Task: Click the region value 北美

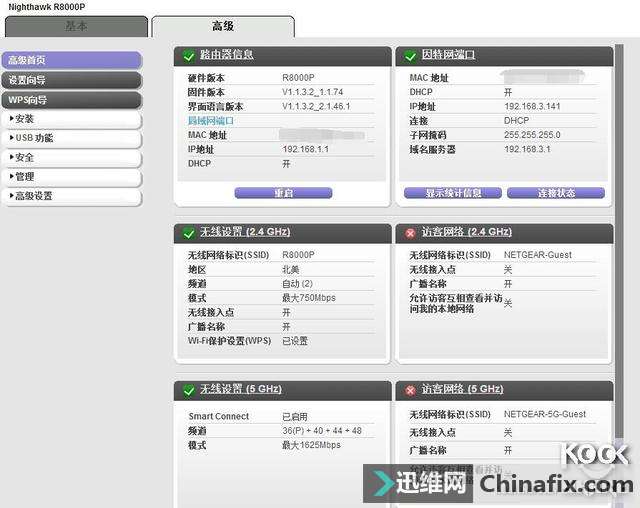Action: coord(291,270)
